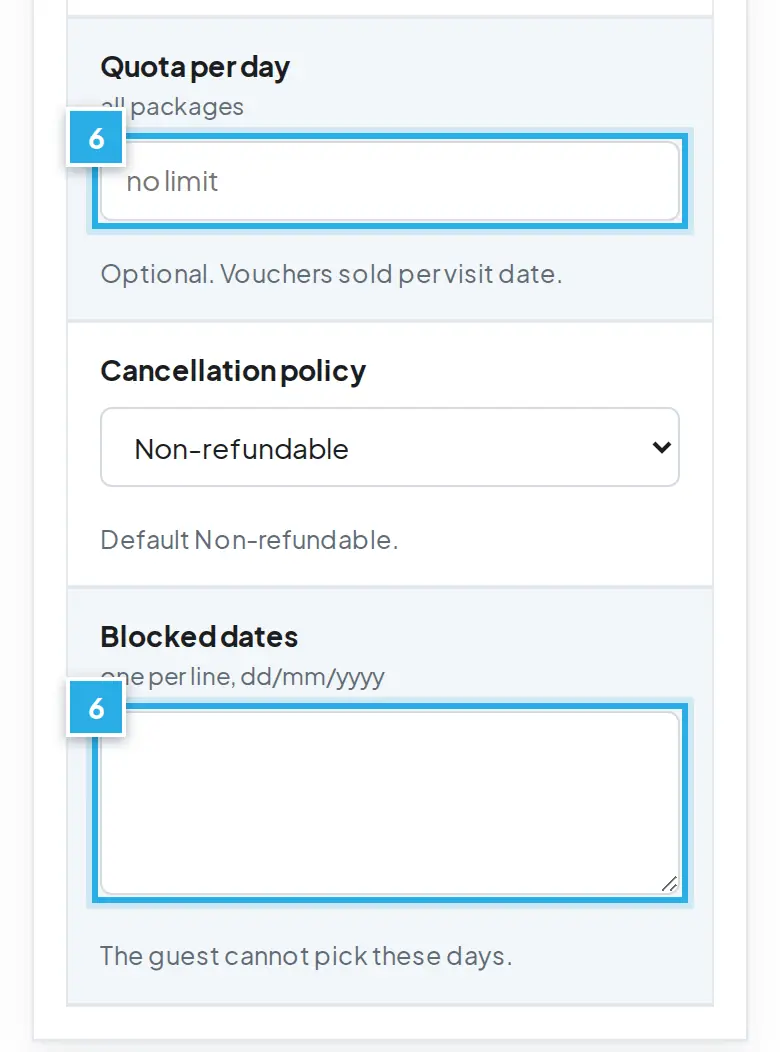Click "The guest cannot pick these days." note

click(306, 956)
